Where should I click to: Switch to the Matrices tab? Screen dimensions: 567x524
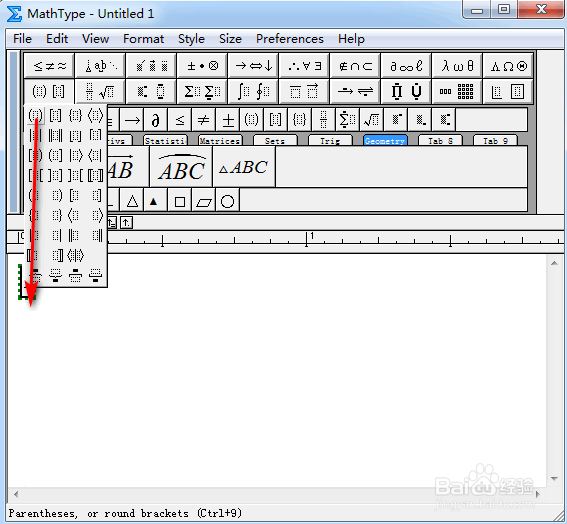point(220,141)
